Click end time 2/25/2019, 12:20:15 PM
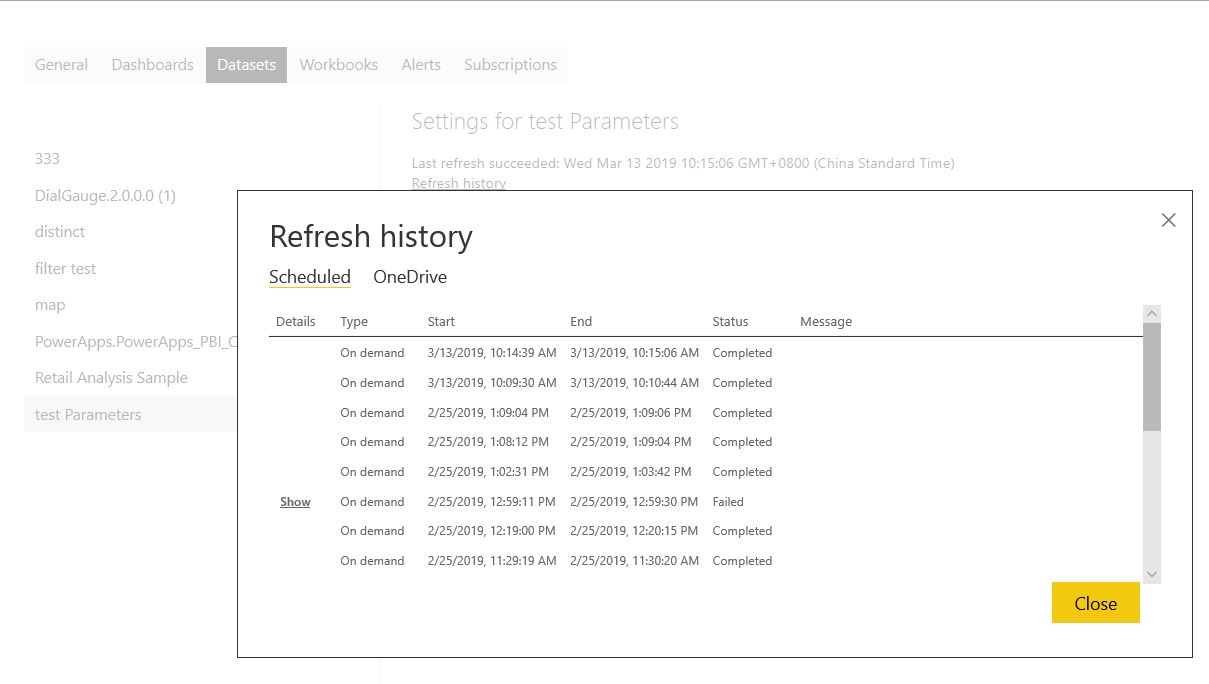 635,531
